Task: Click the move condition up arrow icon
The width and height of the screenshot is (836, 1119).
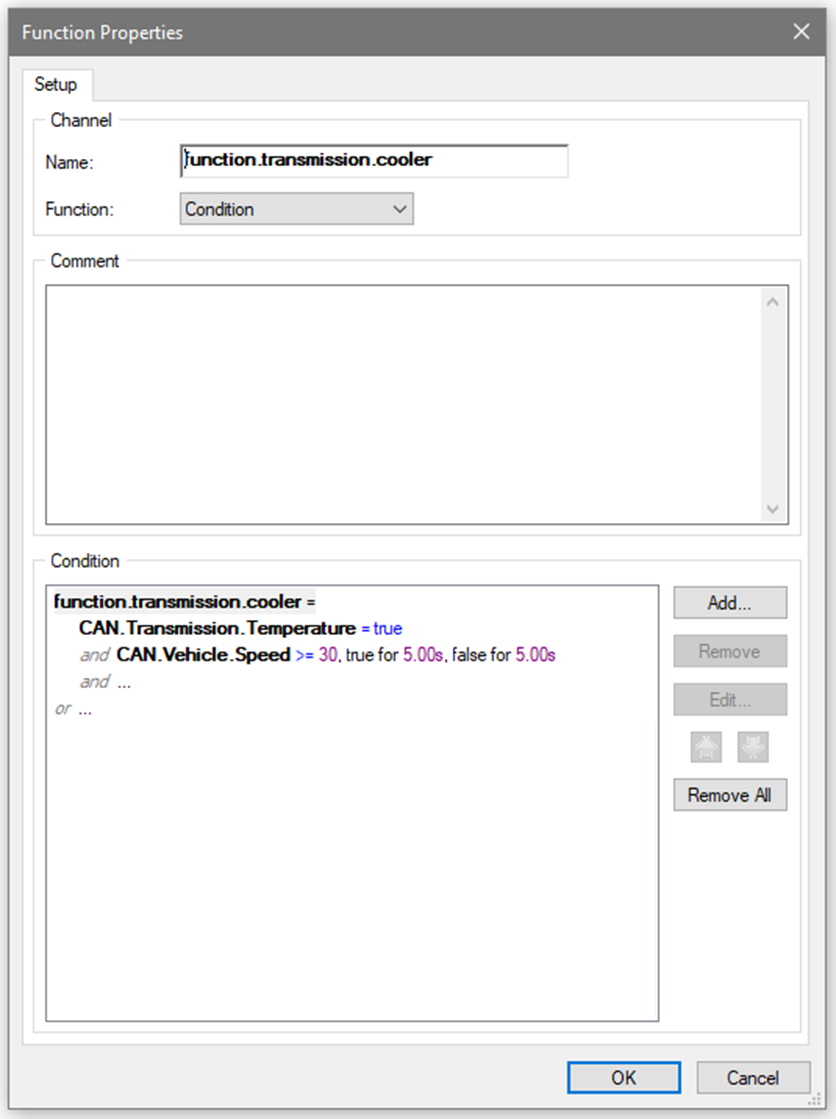Action: pos(705,747)
